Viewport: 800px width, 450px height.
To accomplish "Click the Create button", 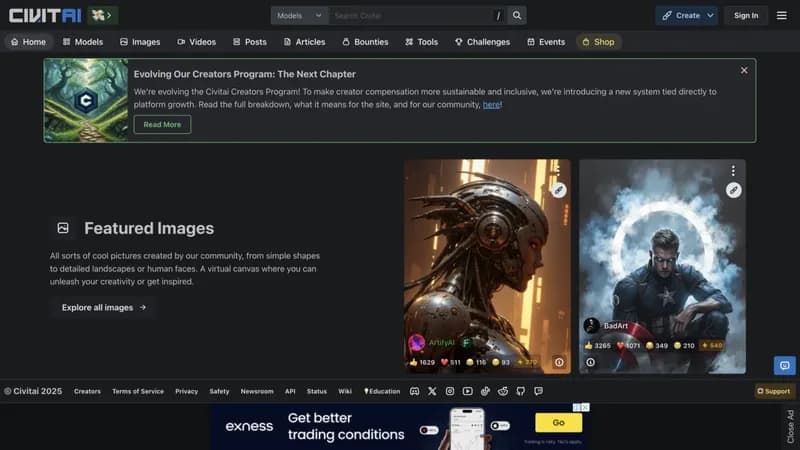I will pos(680,15).
